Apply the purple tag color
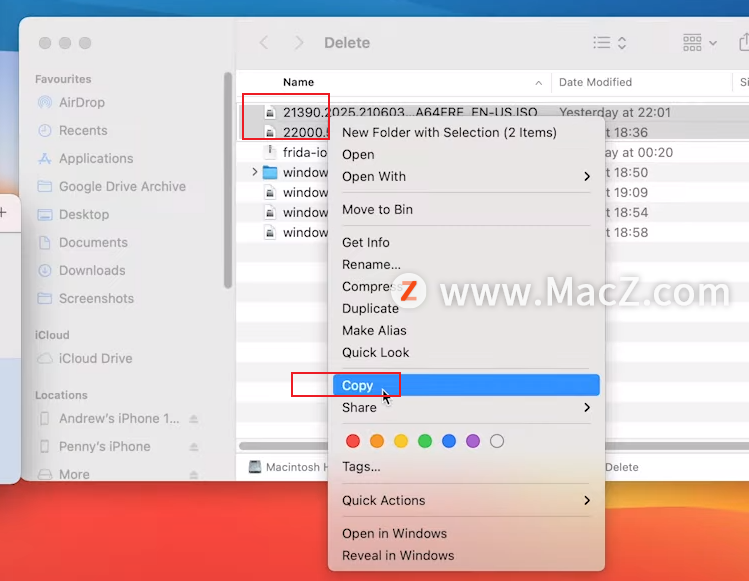The width and height of the screenshot is (749, 581). point(473,441)
